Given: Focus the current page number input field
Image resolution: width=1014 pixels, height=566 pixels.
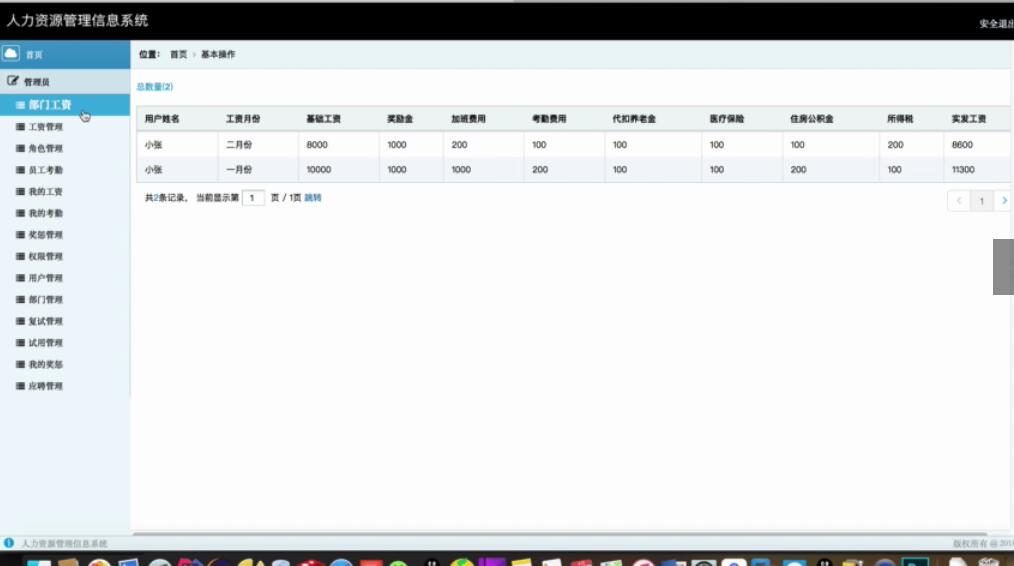Looking at the screenshot, I should (x=253, y=198).
